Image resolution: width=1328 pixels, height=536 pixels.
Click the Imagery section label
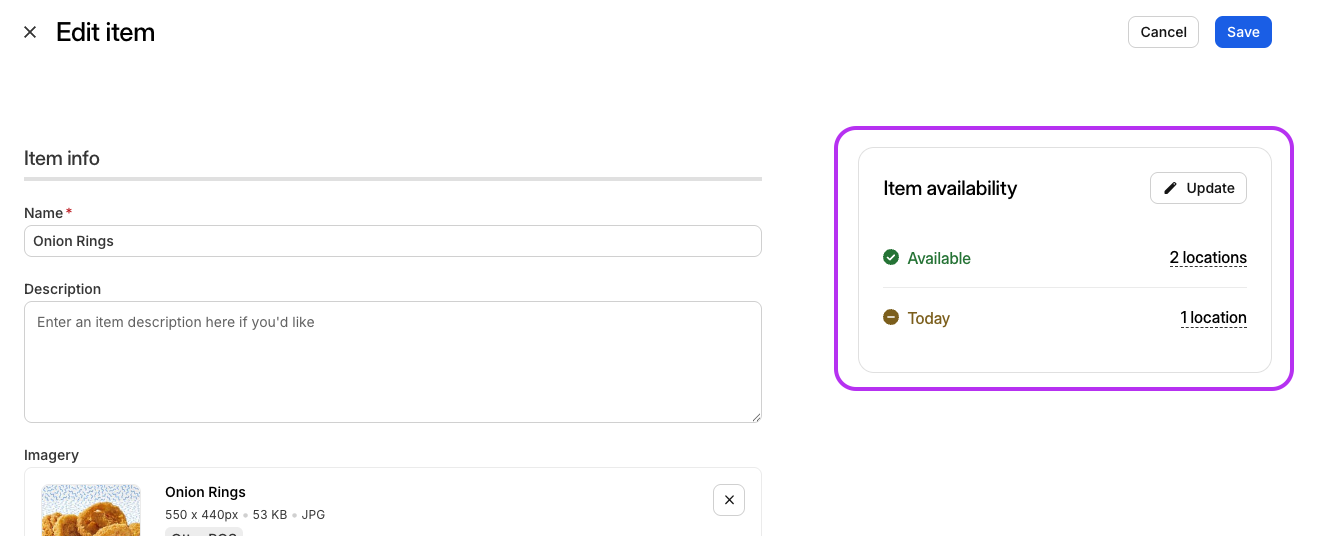(51, 455)
